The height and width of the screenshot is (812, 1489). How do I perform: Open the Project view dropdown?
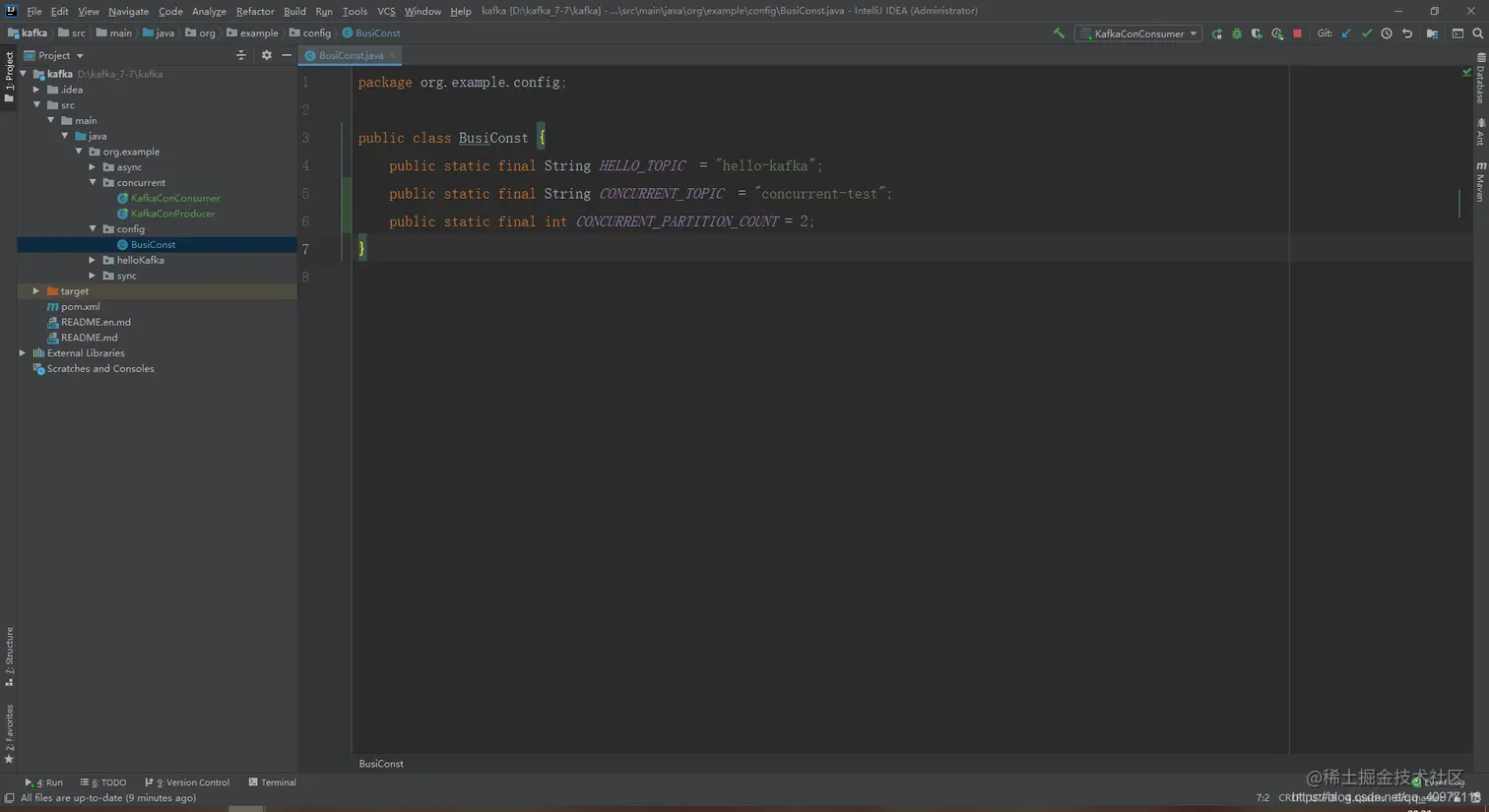point(54,56)
